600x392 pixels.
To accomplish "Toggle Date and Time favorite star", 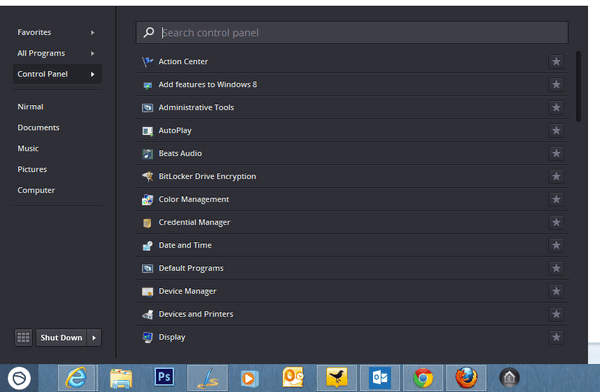I will [556, 245].
